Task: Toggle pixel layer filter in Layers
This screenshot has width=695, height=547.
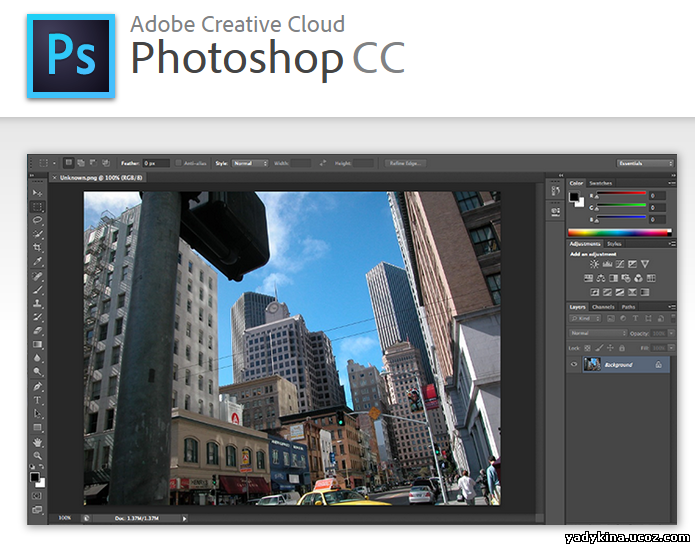Action: pyautogui.click(x=610, y=318)
